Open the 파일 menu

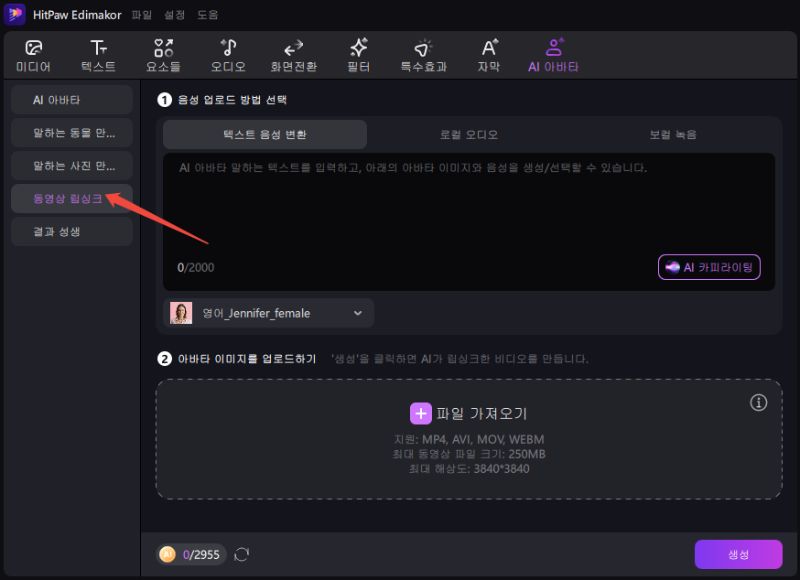[141, 14]
